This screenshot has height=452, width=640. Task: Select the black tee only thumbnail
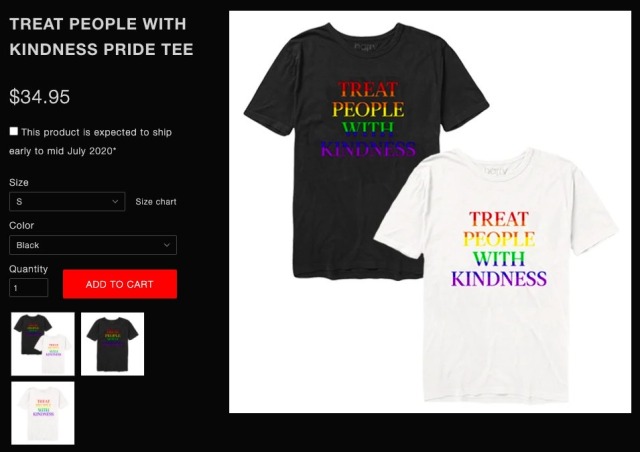[113, 344]
